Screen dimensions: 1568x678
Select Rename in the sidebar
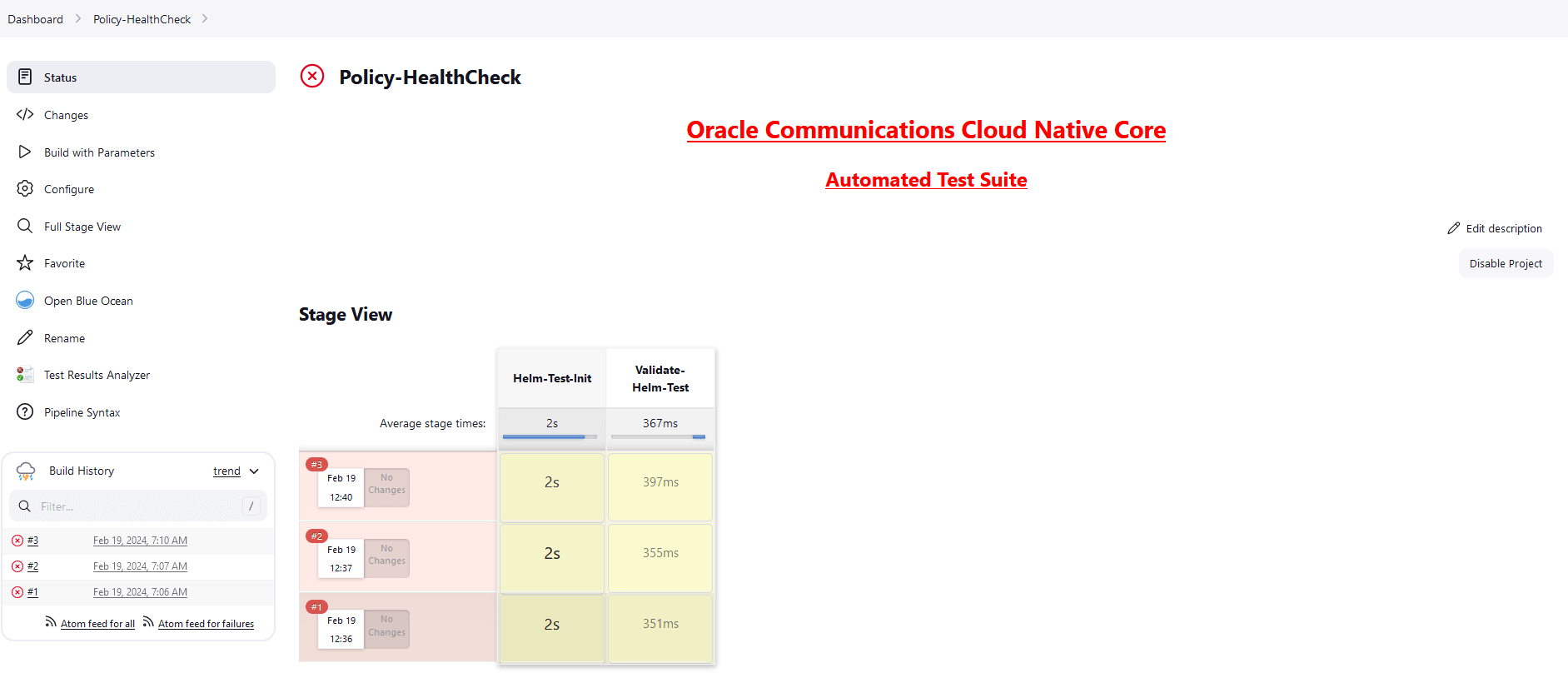point(141,337)
